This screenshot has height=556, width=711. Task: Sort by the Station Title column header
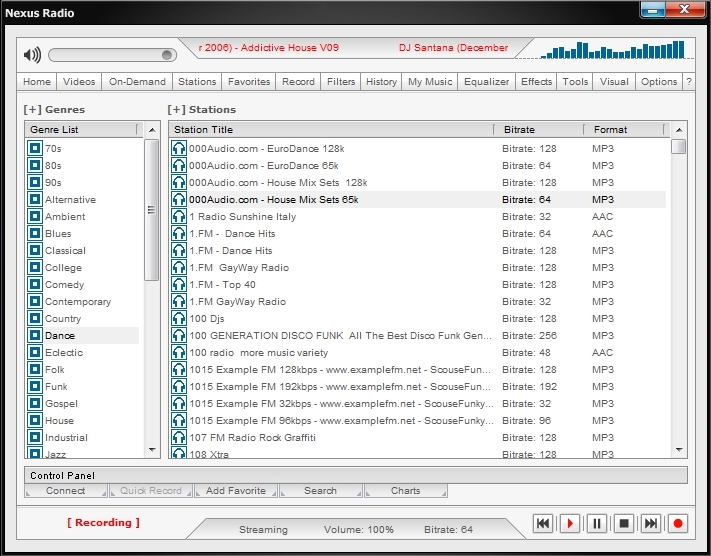pyautogui.click(x=331, y=130)
